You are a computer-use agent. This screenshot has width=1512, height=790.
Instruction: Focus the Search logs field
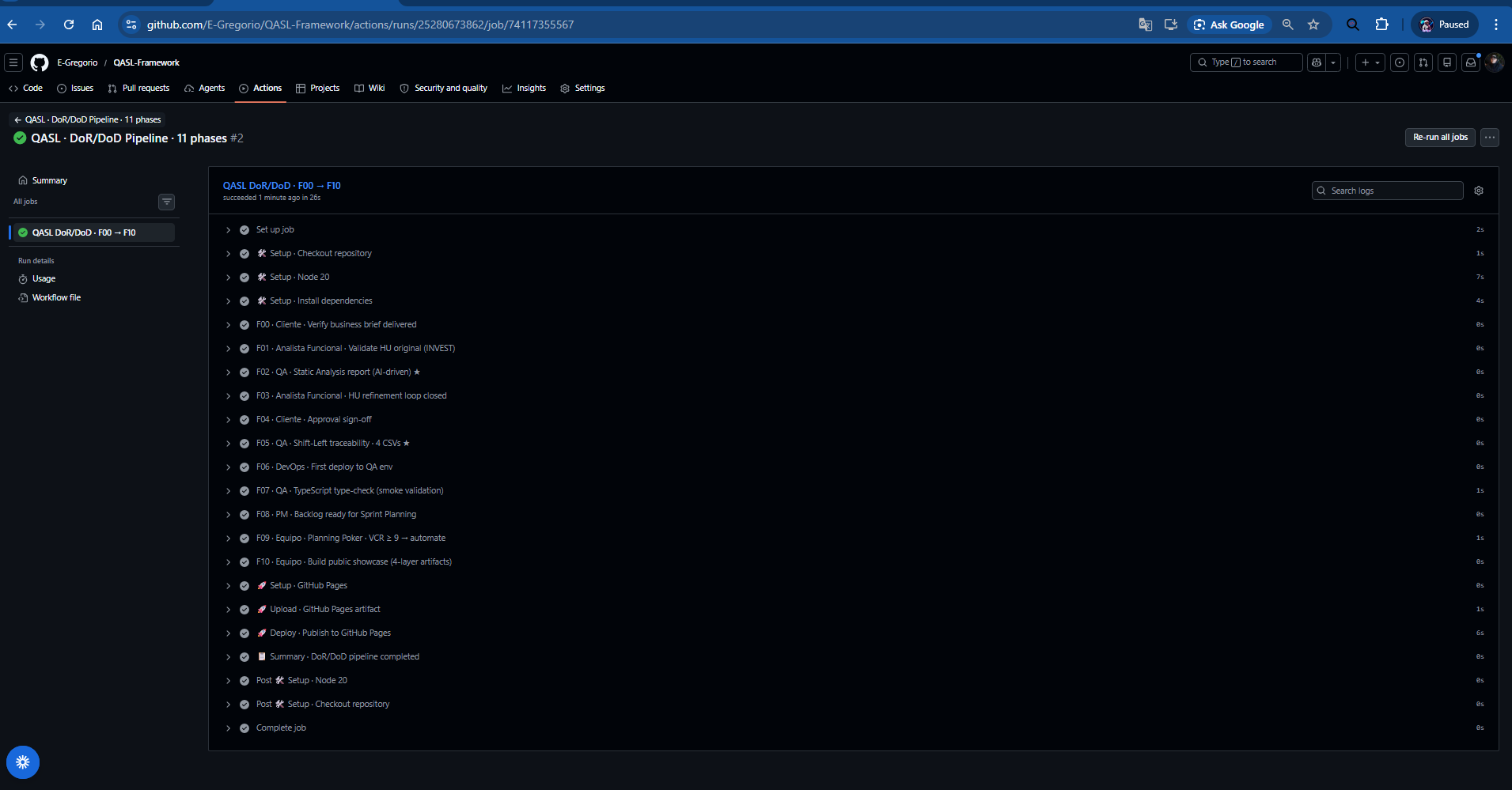pyautogui.click(x=1387, y=191)
